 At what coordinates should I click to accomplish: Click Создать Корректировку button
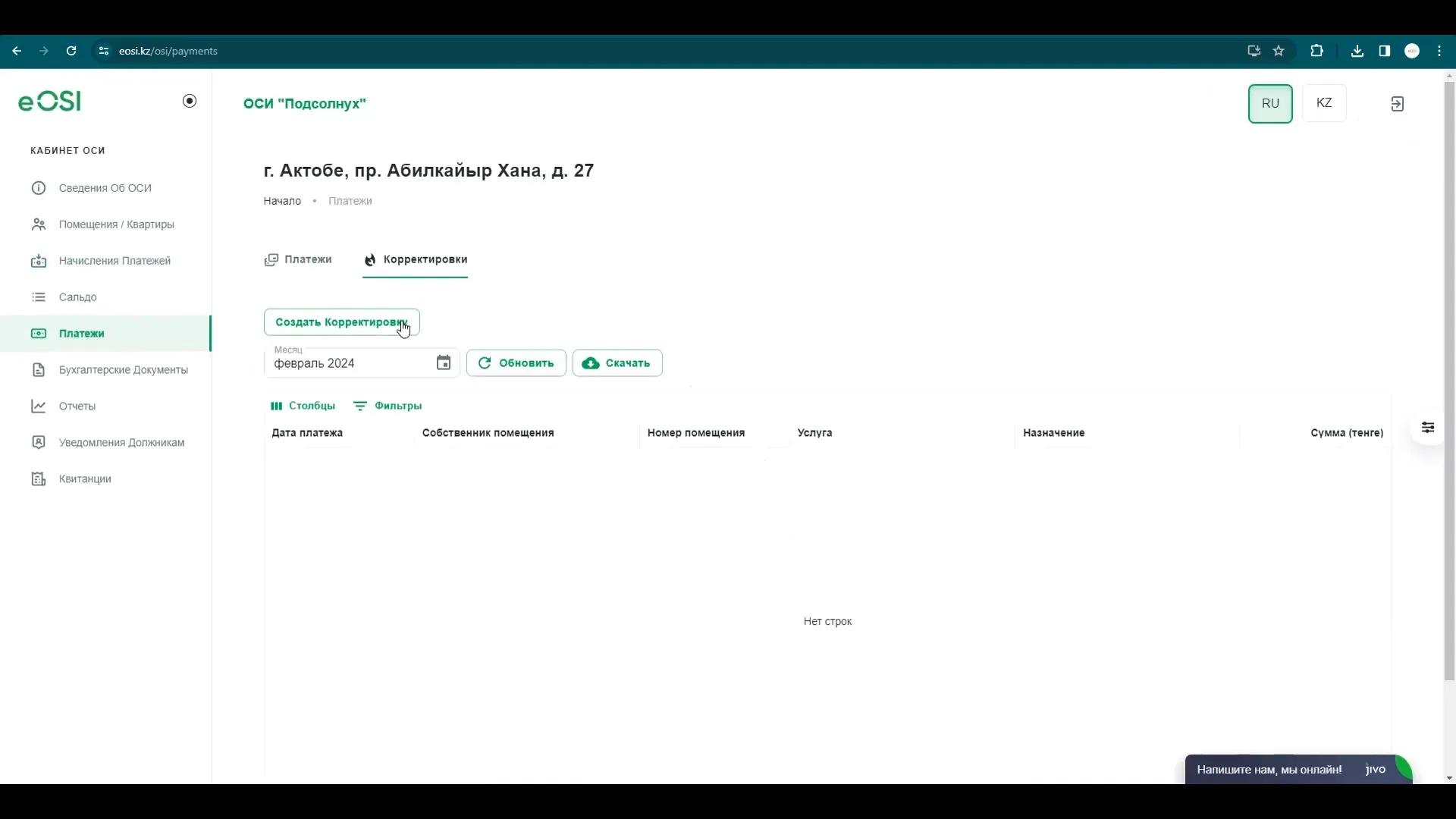(341, 322)
